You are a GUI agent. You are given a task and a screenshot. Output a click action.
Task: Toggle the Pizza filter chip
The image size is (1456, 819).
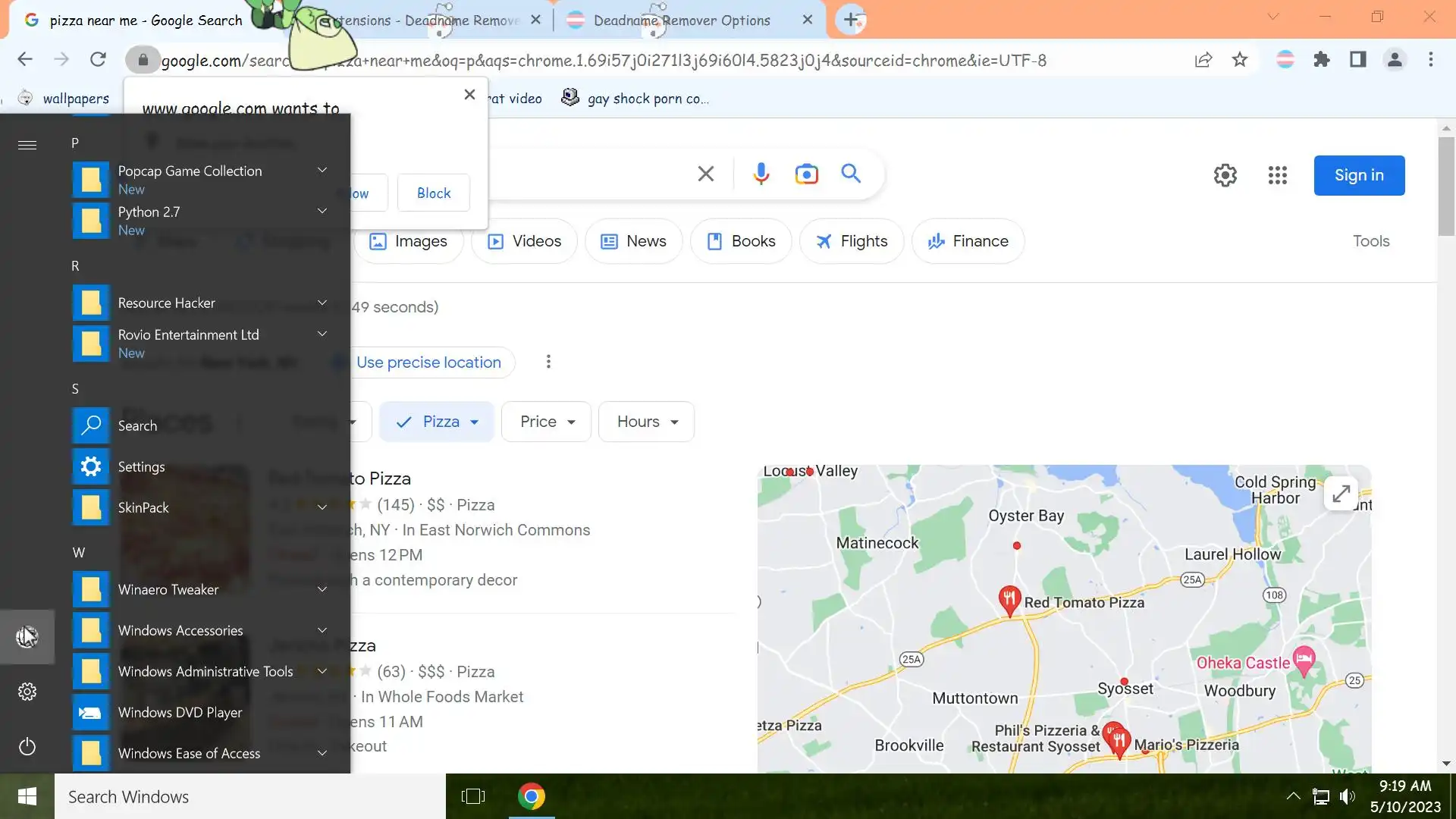tap(436, 422)
